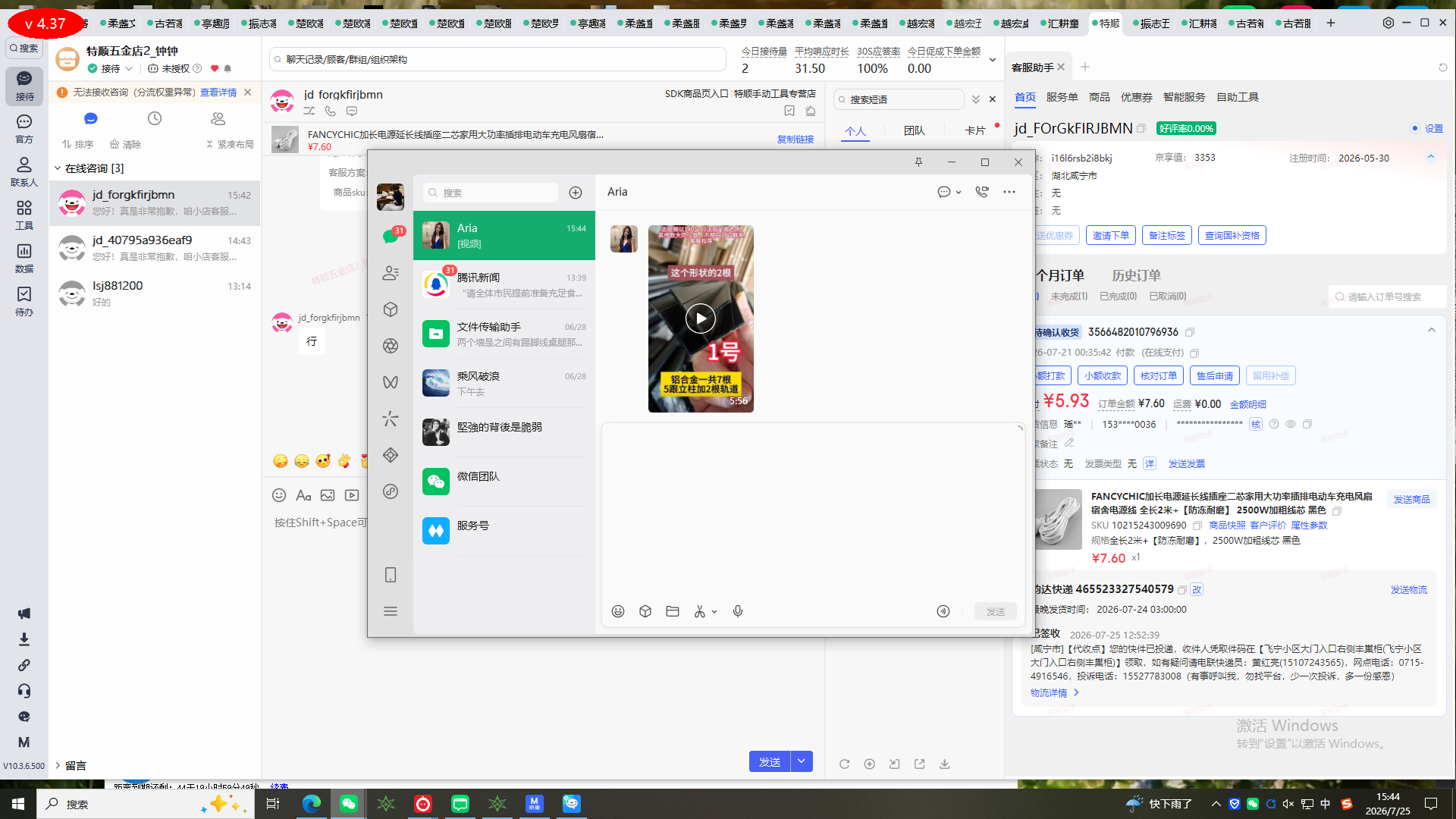Open the 数据 data sidebar icon
1456x819 pixels.
pyautogui.click(x=24, y=258)
